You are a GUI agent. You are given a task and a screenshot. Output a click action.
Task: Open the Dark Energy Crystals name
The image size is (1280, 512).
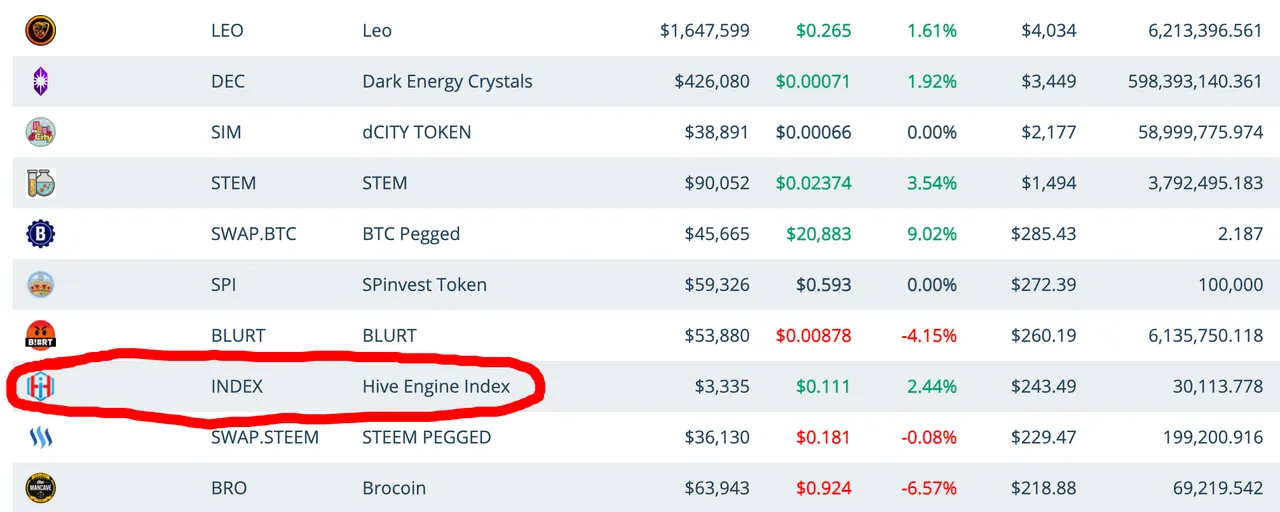pyautogui.click(x=447, y=81)
